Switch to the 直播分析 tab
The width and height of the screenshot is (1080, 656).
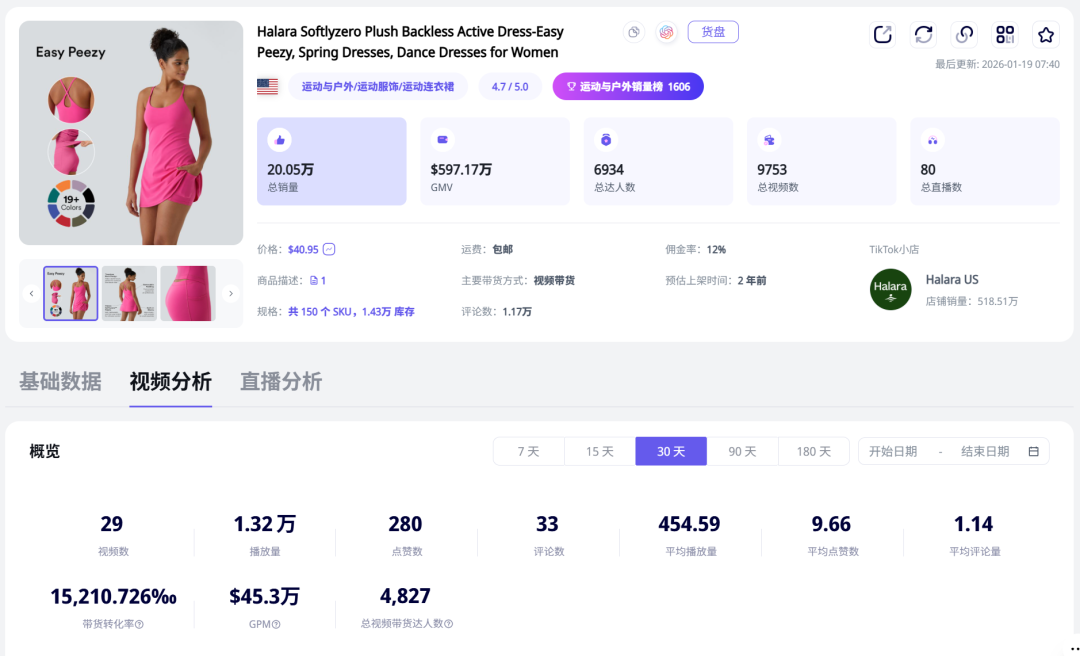point(281,381)
